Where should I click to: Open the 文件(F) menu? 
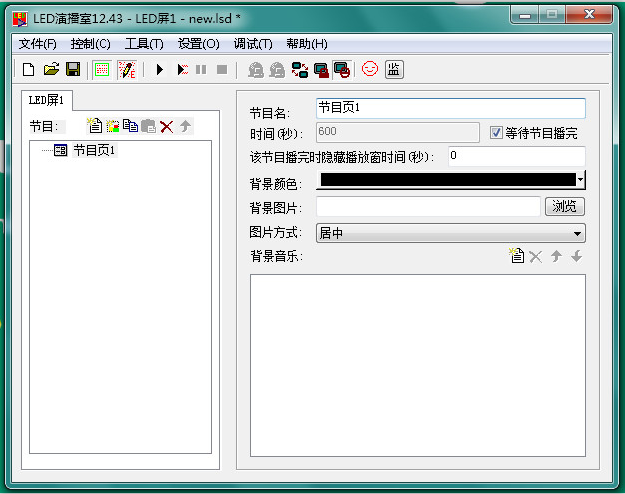coord(37,44)
